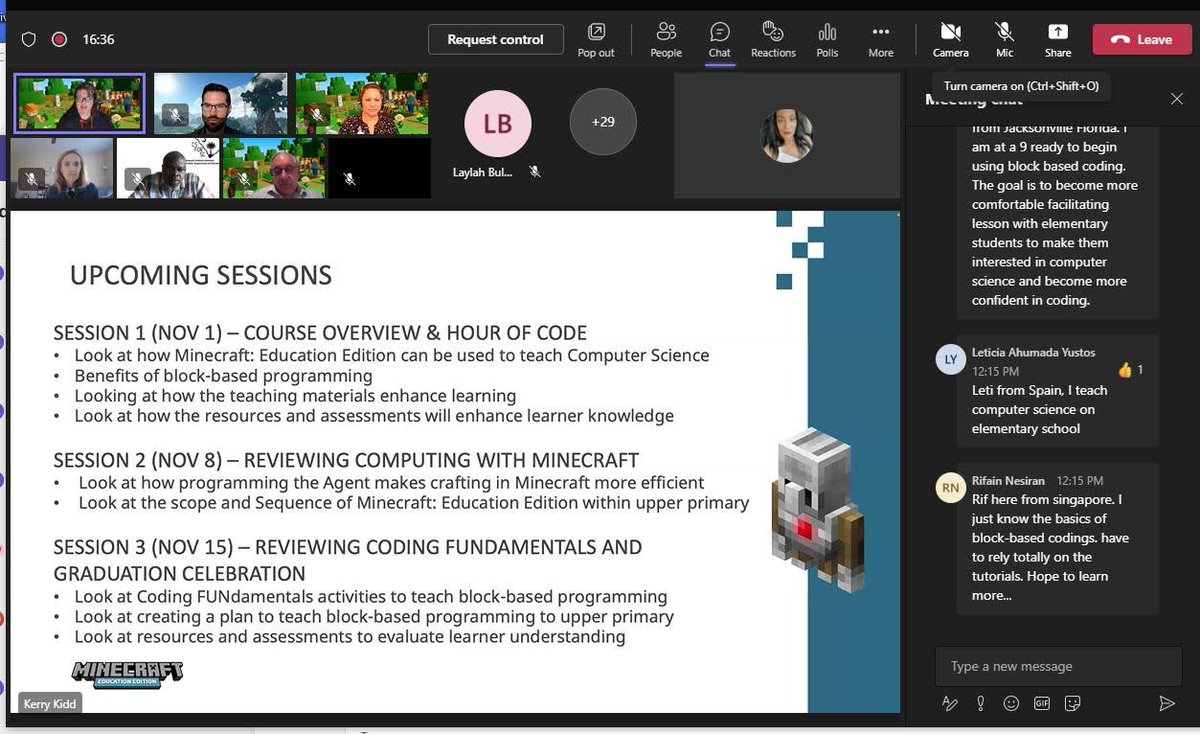Click the Request control button

(496, 39)
